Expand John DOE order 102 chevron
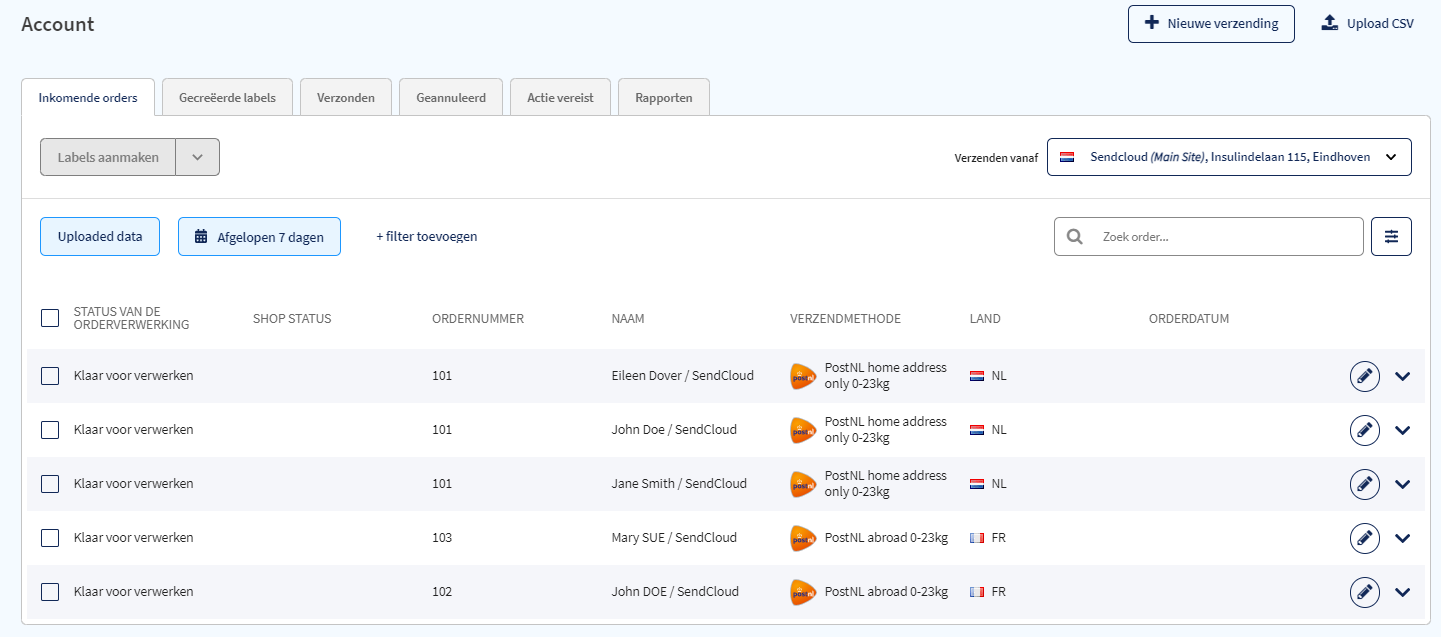This screenshot has height=637, width=1441. [1402, 593]
